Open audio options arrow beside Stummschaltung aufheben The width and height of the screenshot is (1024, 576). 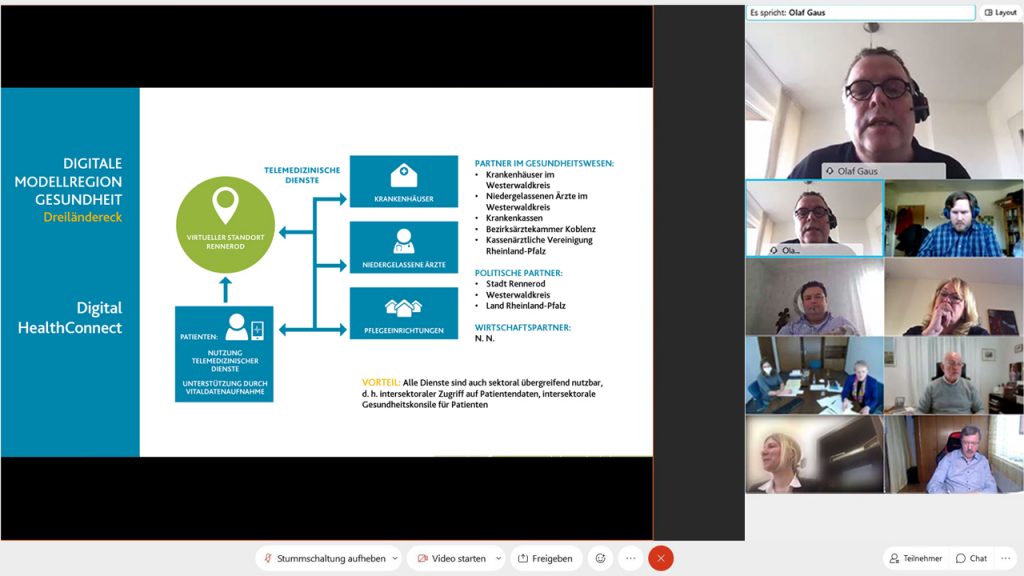point(395,558)
